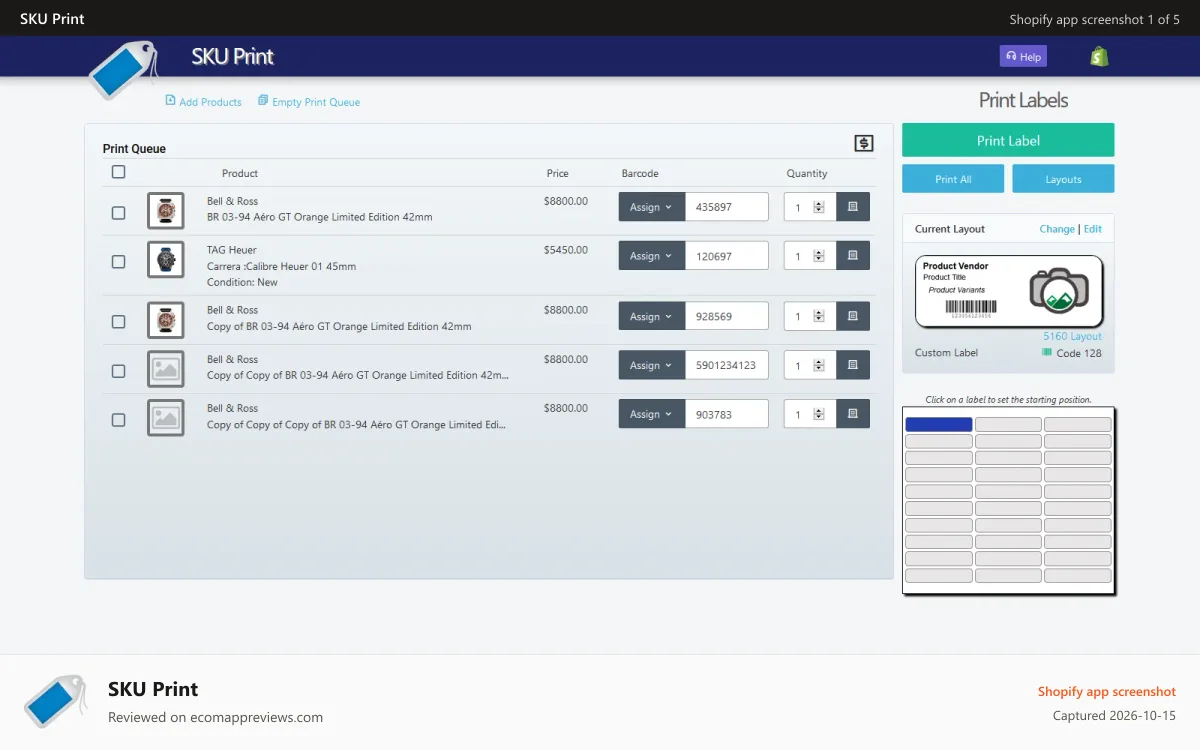The height and width of the screenshot is (750, 1200).
Task: Adjust quantity stepper for barcode 928569 row
Action: (819, 316)
